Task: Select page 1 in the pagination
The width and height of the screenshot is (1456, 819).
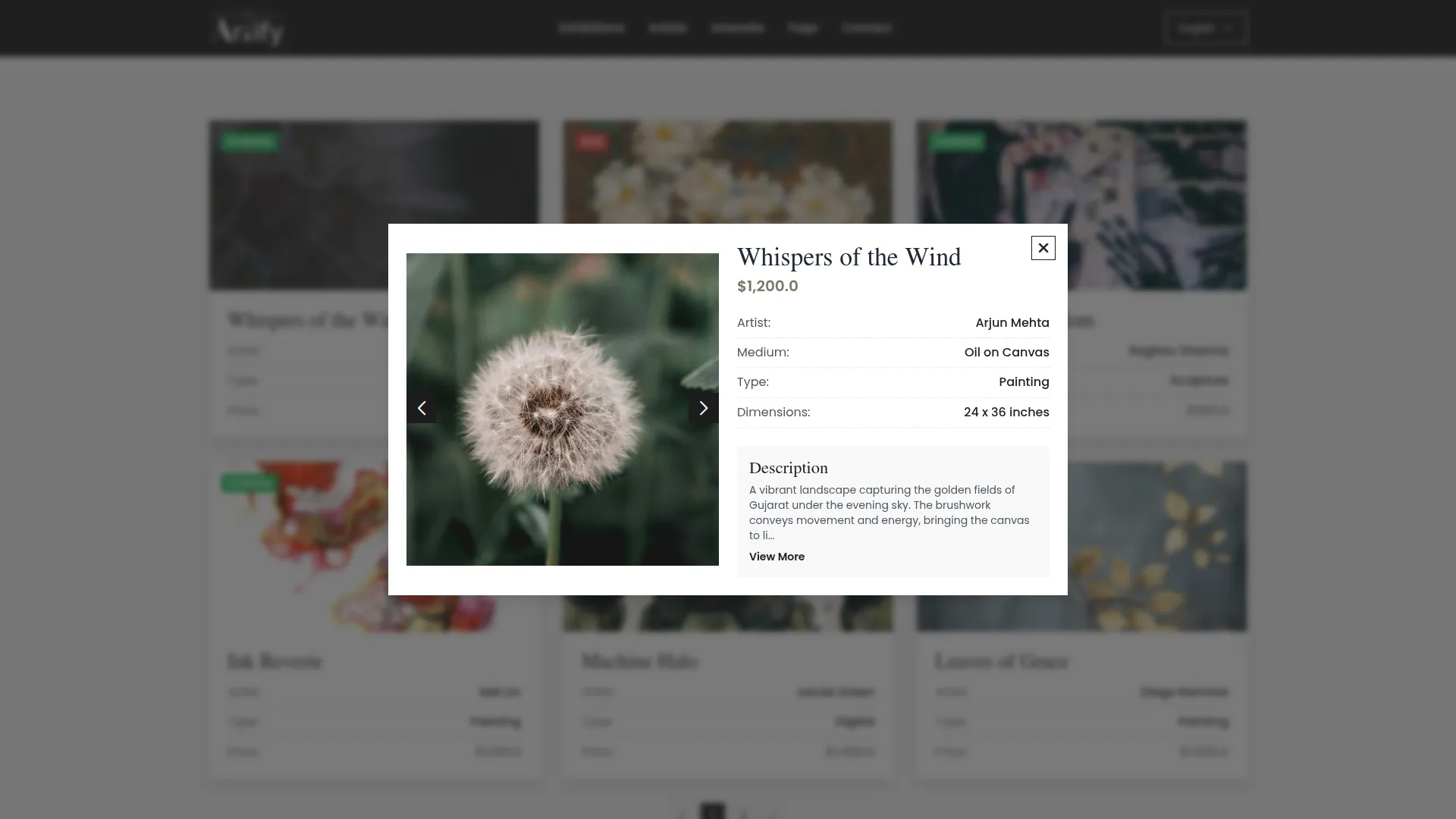Action: pyautogui.click(x=712, y=811)
